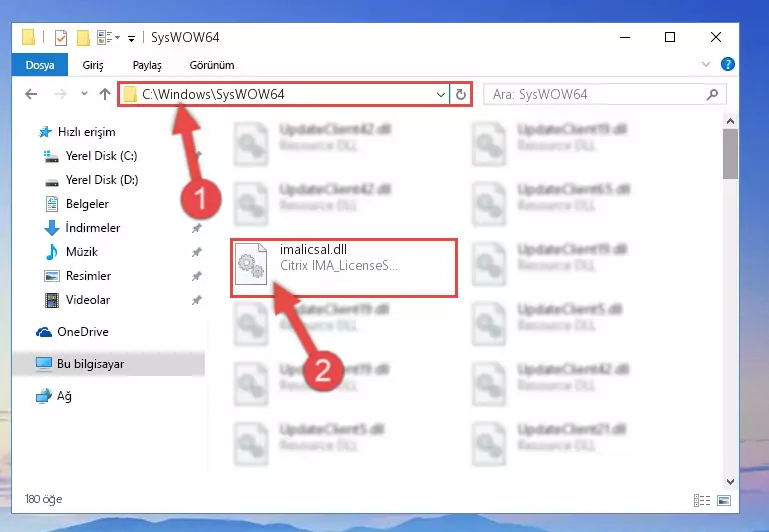The width and height of the screenshot is (769, 532).
Task: Click the İndirmeler download arrow icon
Action: pyautogui.click(x=52, y=228)
